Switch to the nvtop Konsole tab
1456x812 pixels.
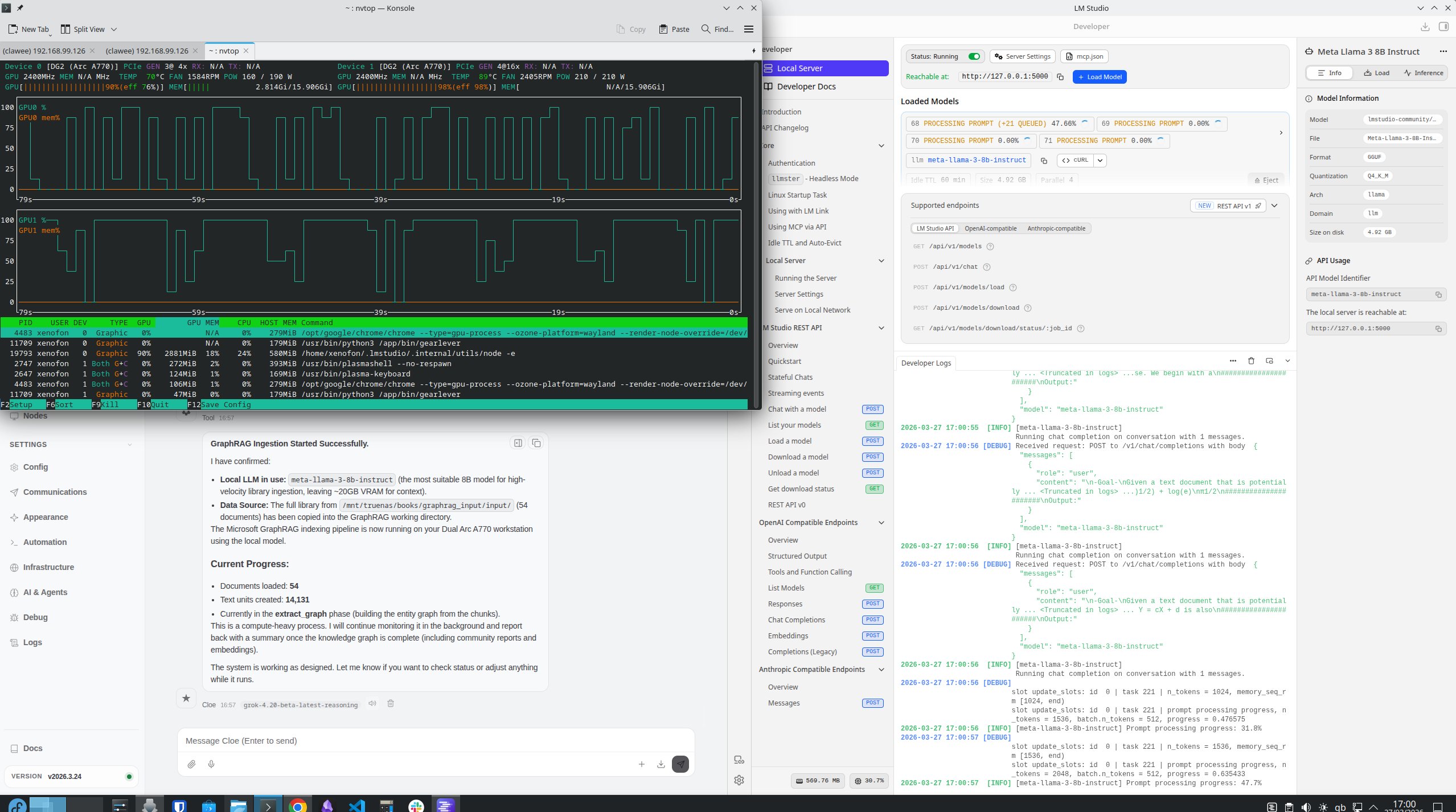224,51
